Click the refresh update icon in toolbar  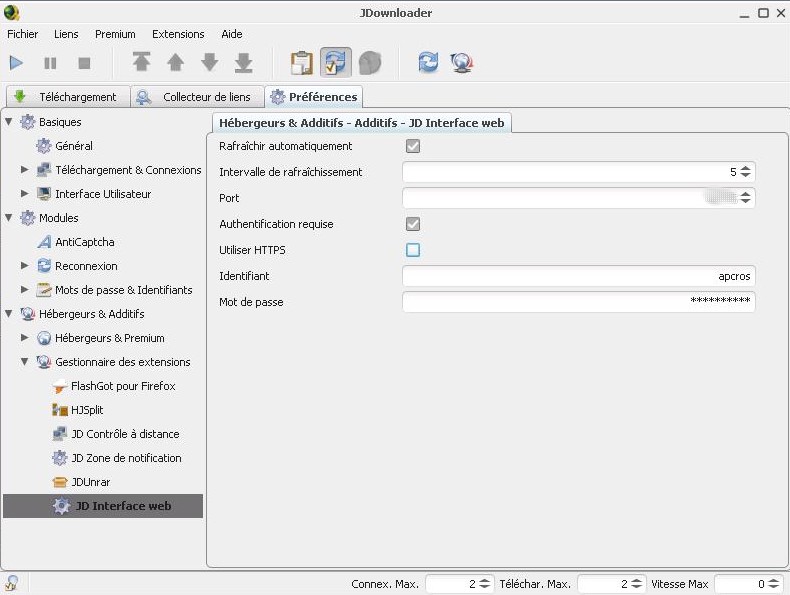click(x=428, y=63)
